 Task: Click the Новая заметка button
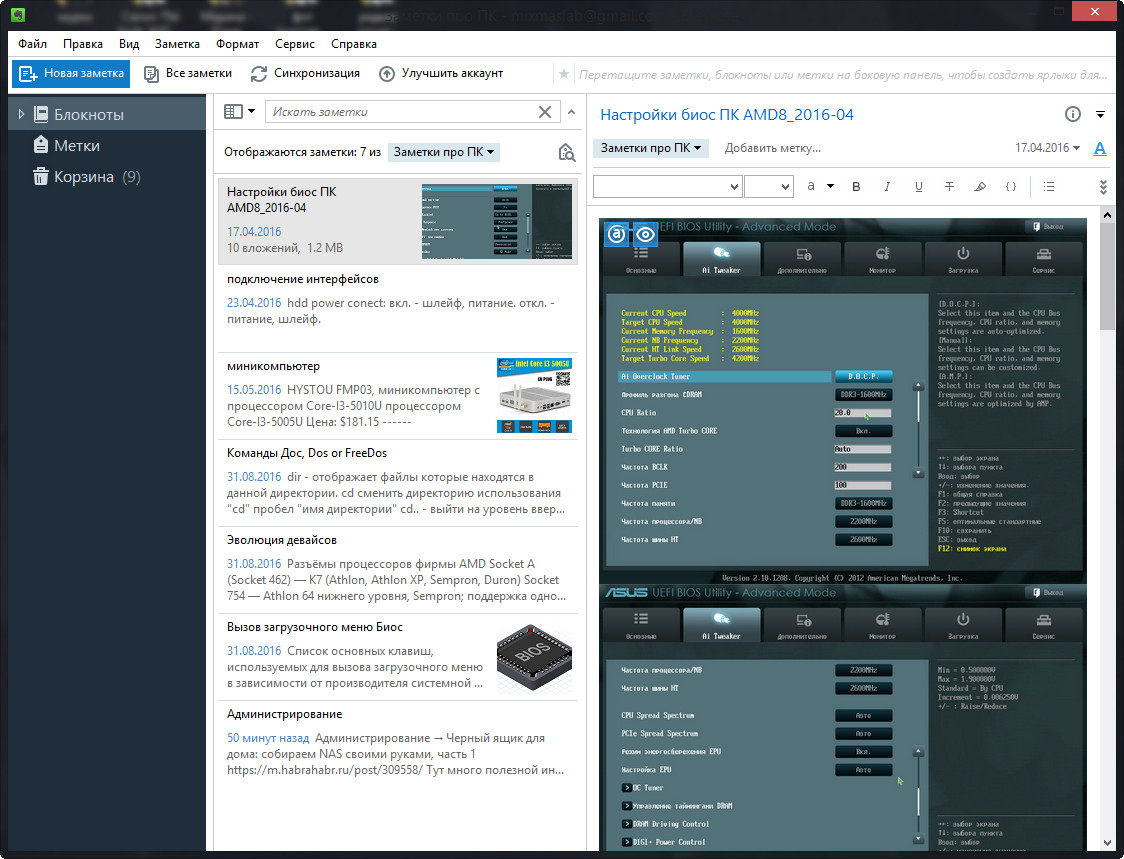pos(71,73)
